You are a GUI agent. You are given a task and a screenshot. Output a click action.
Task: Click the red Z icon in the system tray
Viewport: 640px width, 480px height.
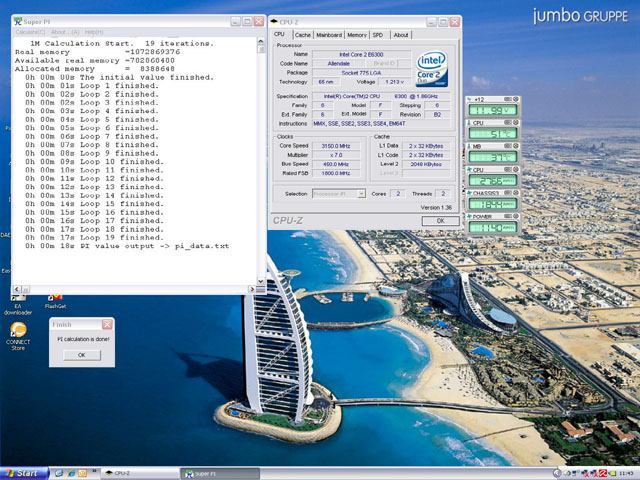602,473
